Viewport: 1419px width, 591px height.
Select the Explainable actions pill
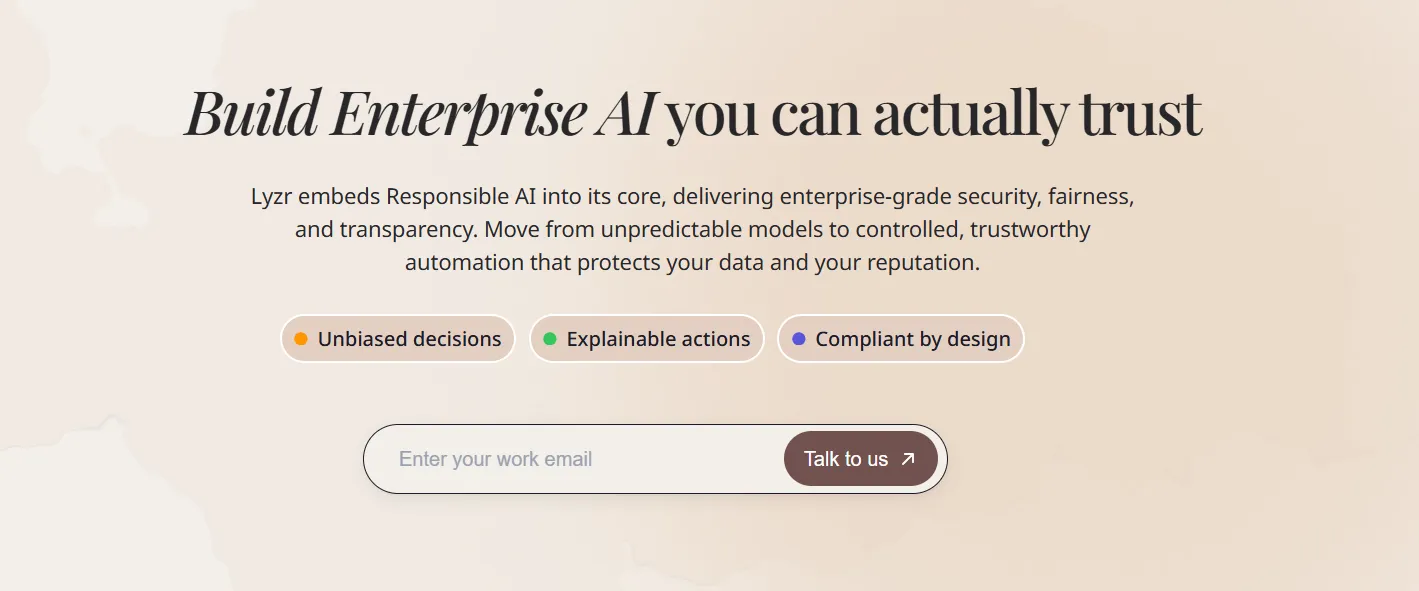click(647, 339)
